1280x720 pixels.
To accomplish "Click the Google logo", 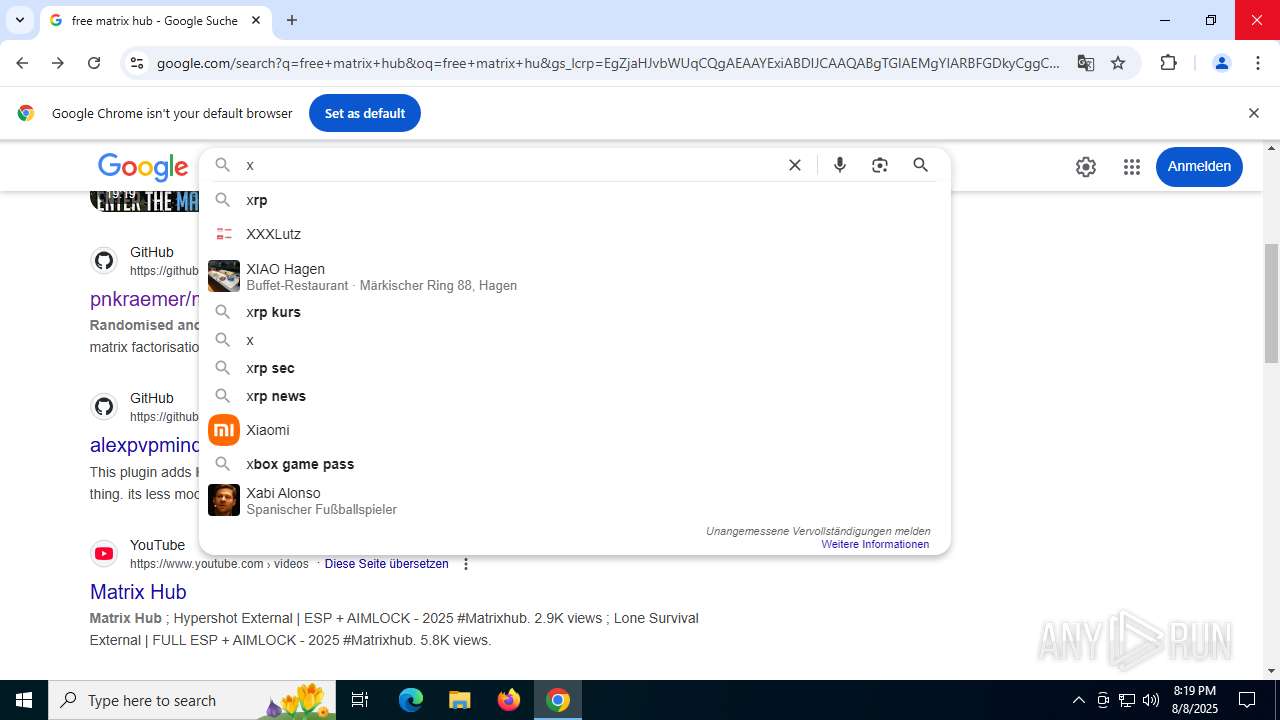I will point(143,167).
